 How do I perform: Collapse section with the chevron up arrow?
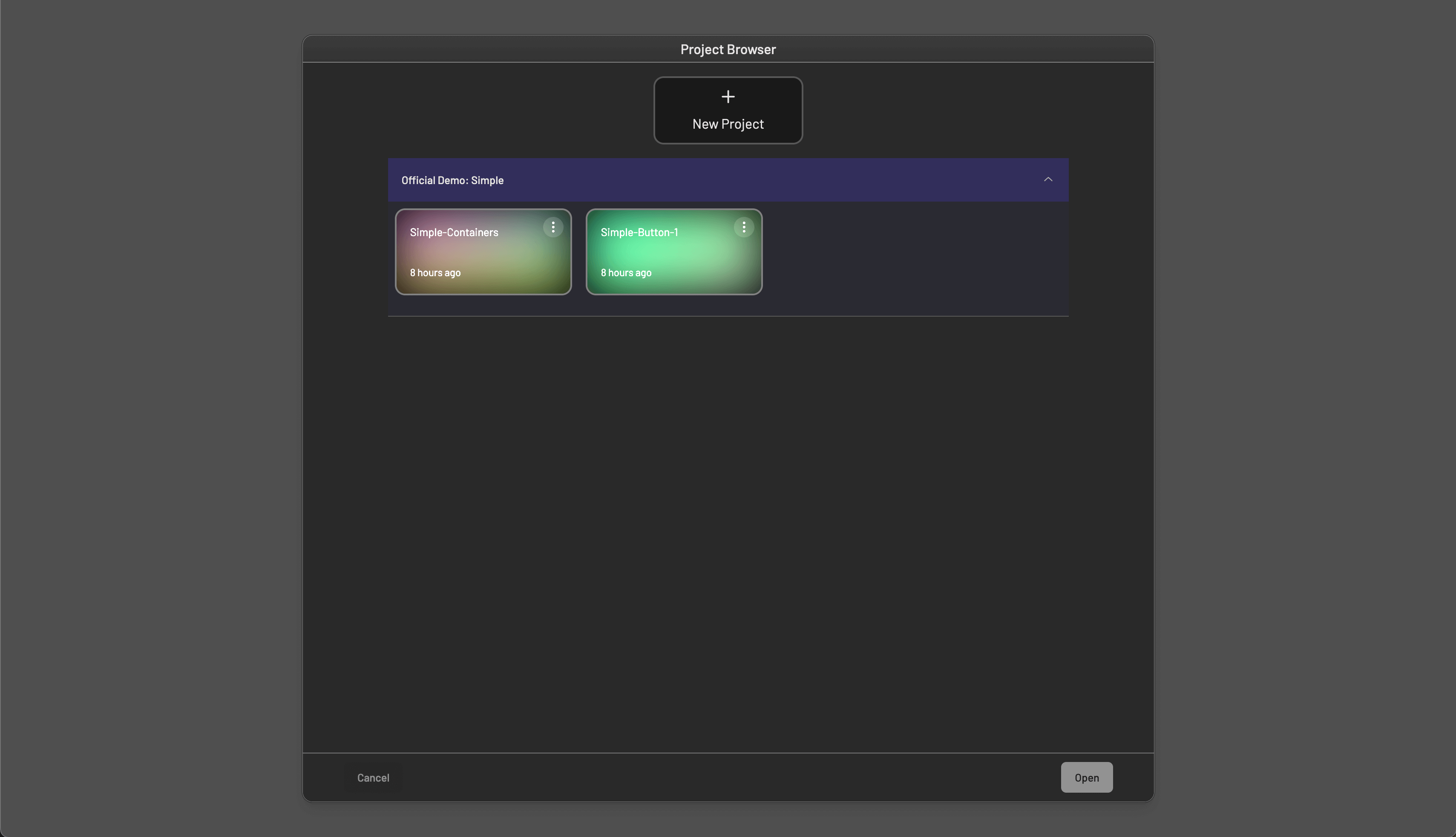click(1047, 179)
